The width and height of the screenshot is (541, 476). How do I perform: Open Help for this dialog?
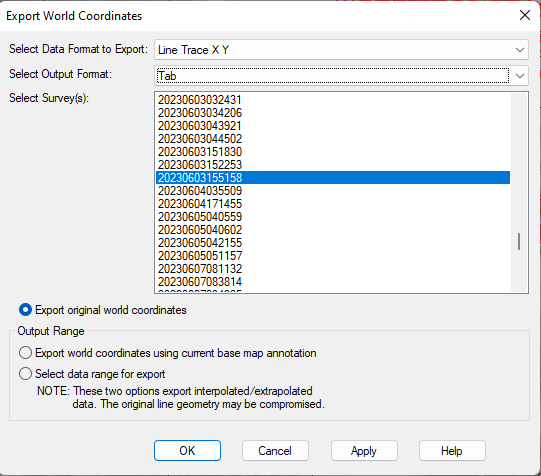pyautogui.click(x=452, y=450)
